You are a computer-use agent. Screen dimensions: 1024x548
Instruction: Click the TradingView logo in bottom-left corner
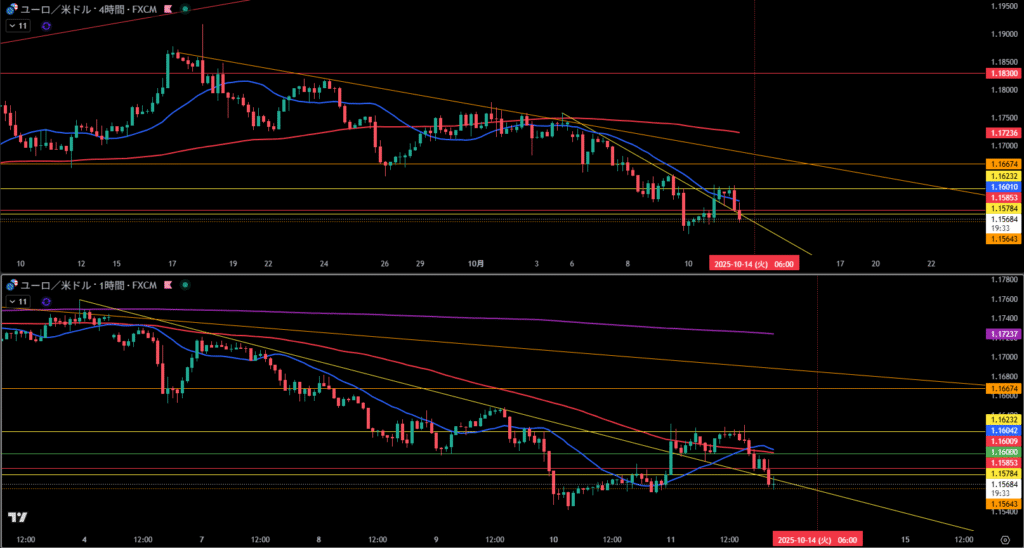click(x=17, y=517)
